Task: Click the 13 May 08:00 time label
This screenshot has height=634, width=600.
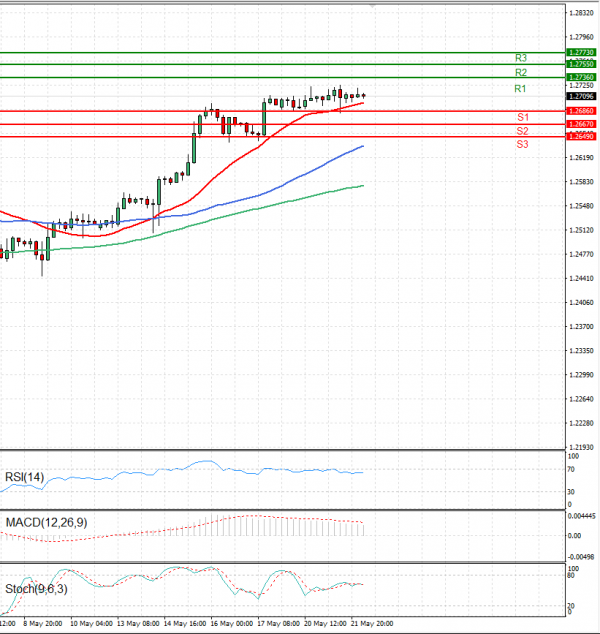Action: 138,624
